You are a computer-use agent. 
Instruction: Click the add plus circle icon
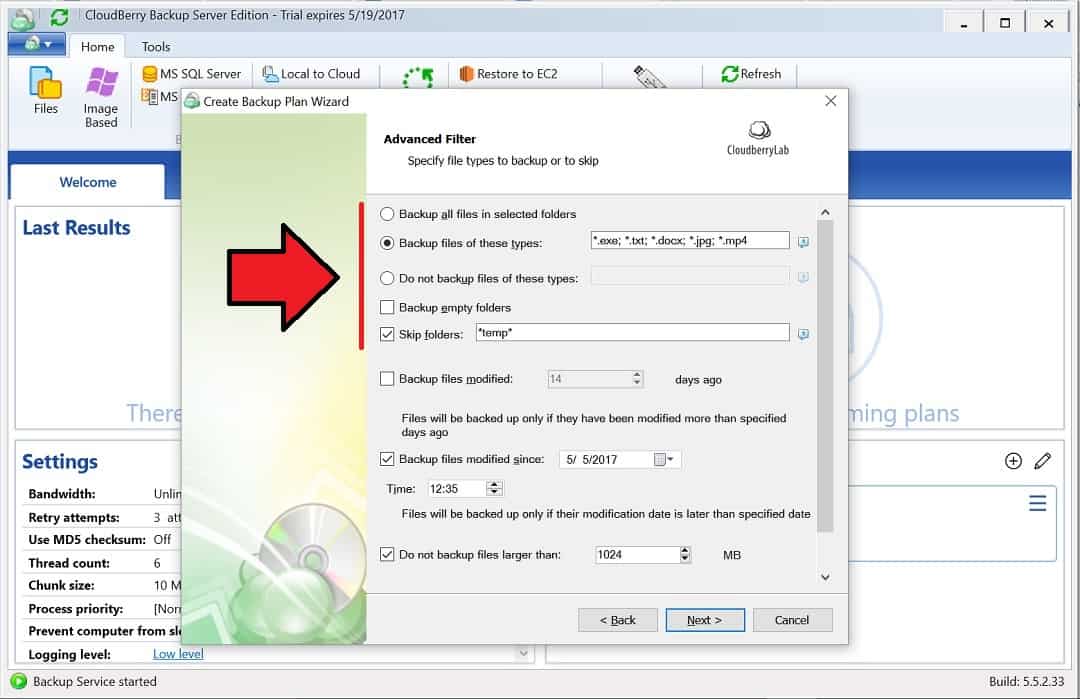pyautogui.click(x=1013, y=461)
